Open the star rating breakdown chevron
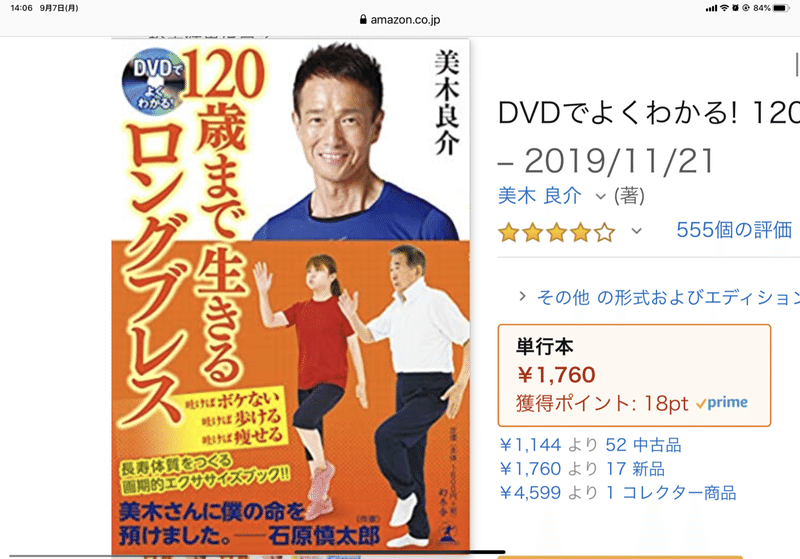800x559 pixels. coord(636,231)
